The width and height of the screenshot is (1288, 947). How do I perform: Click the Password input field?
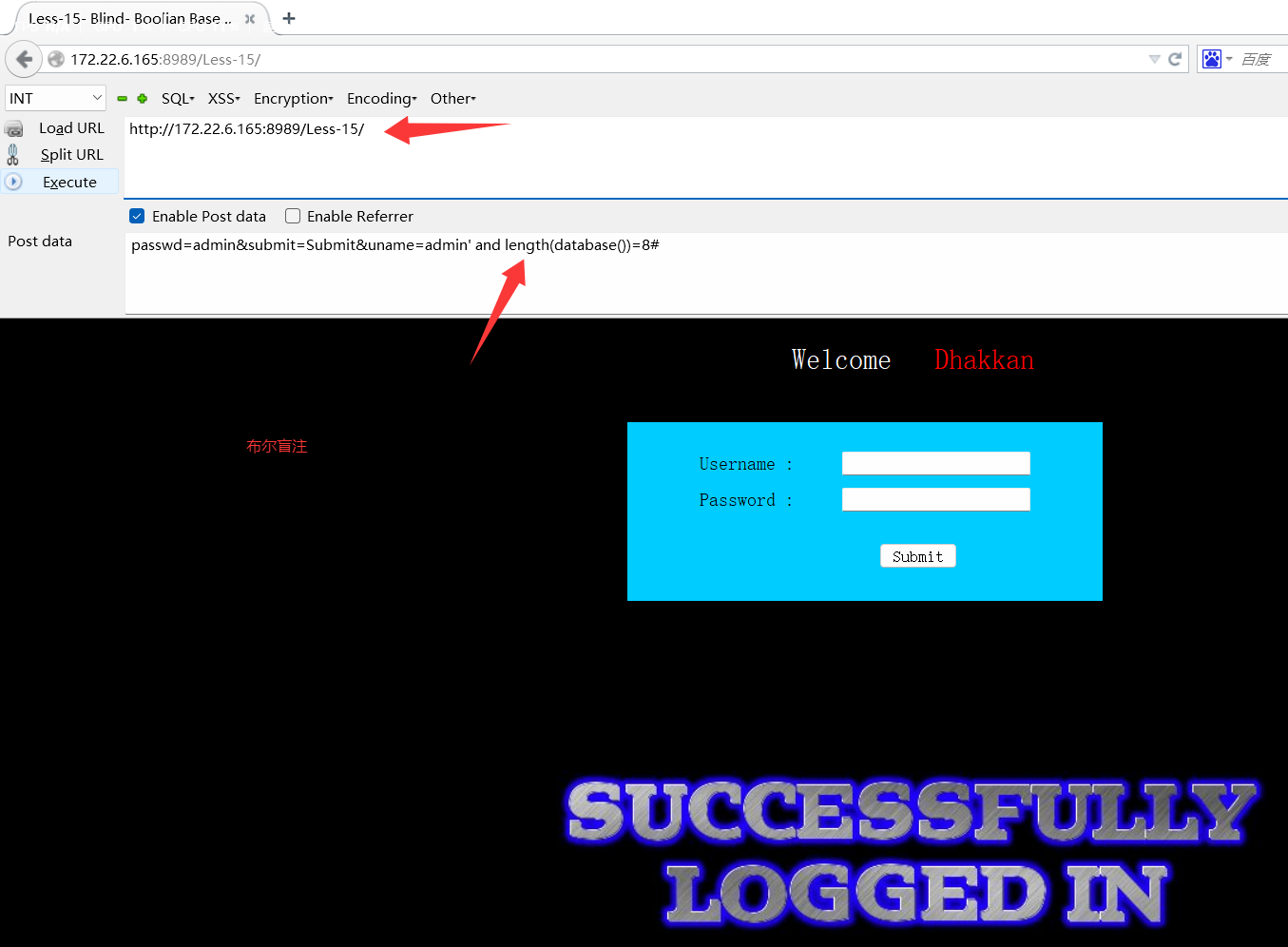point(936,499)
